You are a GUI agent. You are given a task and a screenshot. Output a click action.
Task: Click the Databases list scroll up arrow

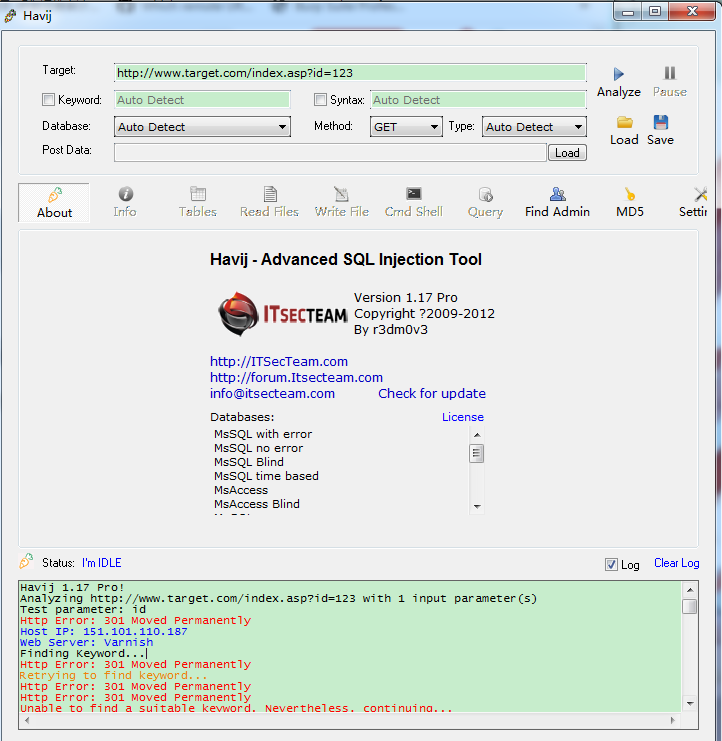[x=477, y=435]
